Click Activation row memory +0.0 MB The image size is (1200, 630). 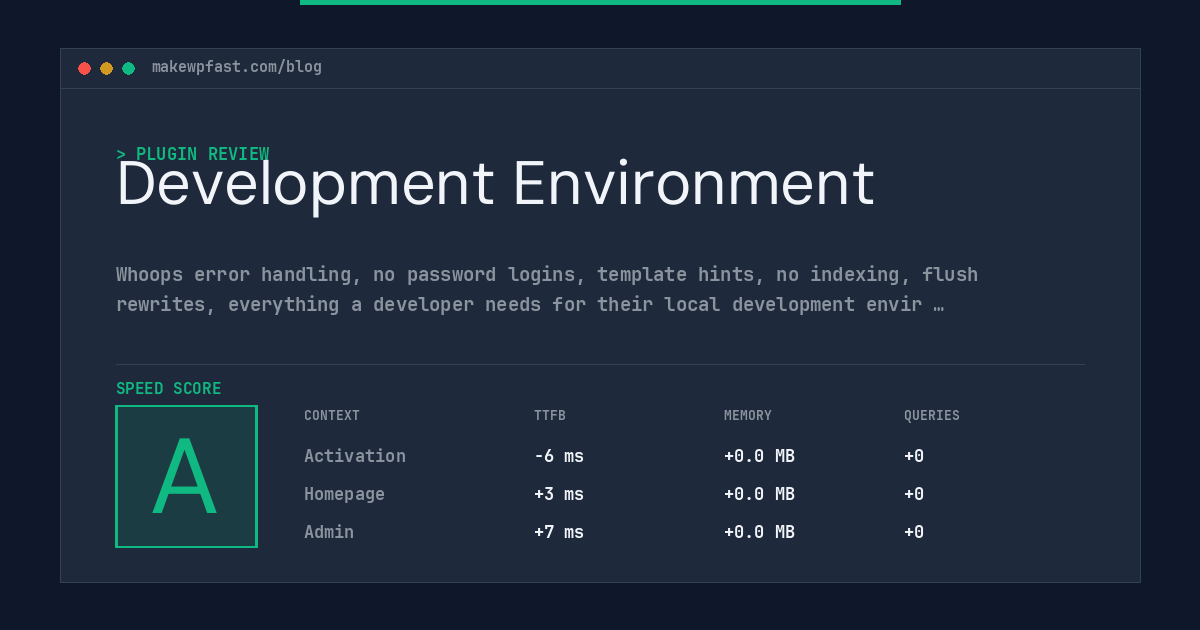(x=759, y=456)
